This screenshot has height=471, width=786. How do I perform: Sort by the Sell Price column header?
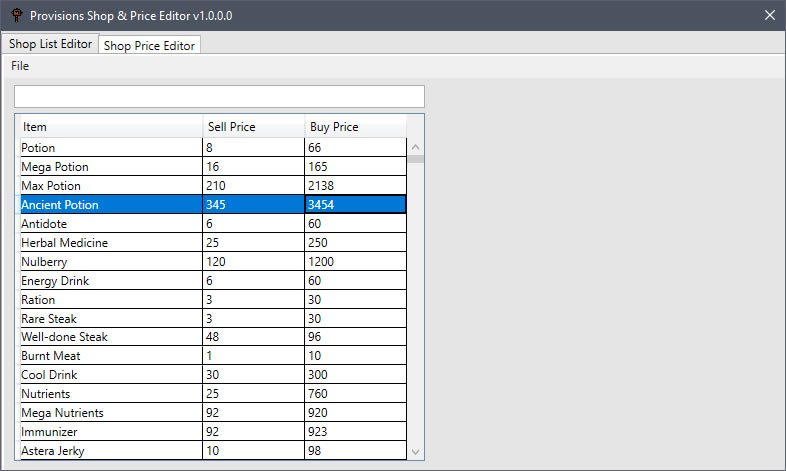253,127
